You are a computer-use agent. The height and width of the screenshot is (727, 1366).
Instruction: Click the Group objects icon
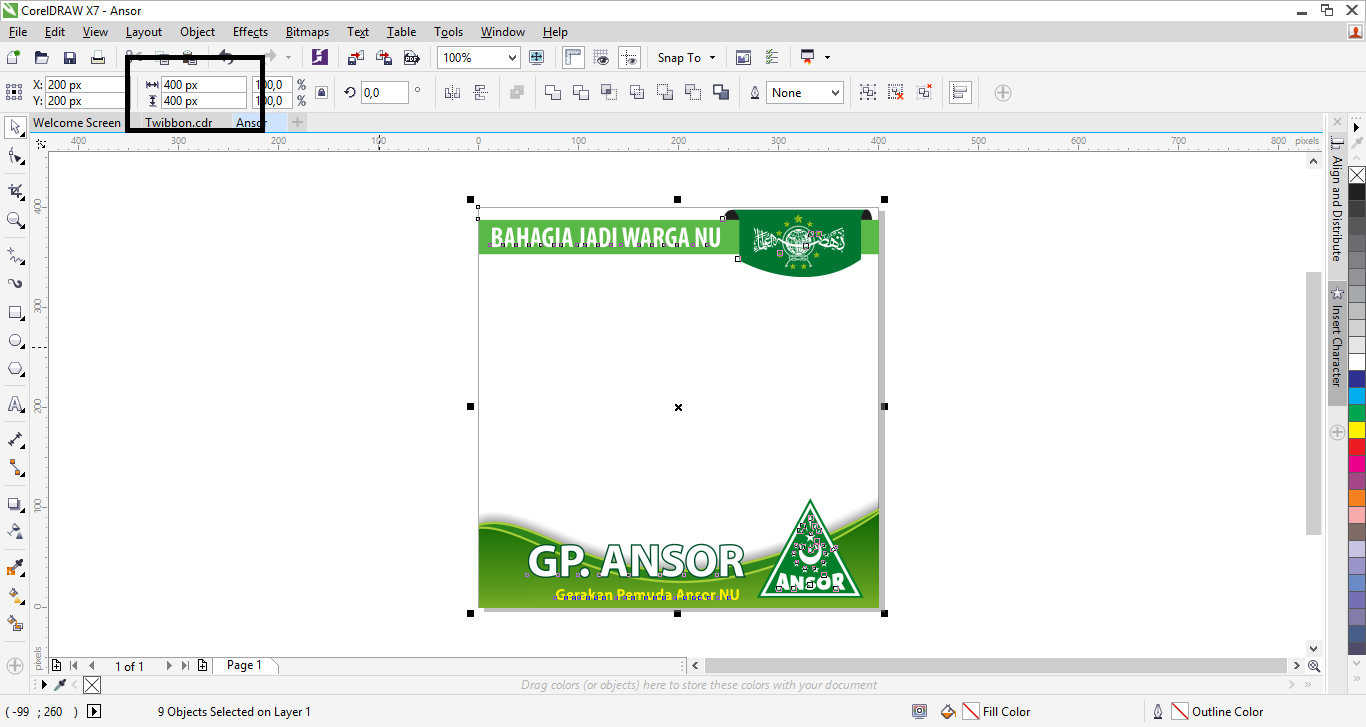click(x=868, y=93)
